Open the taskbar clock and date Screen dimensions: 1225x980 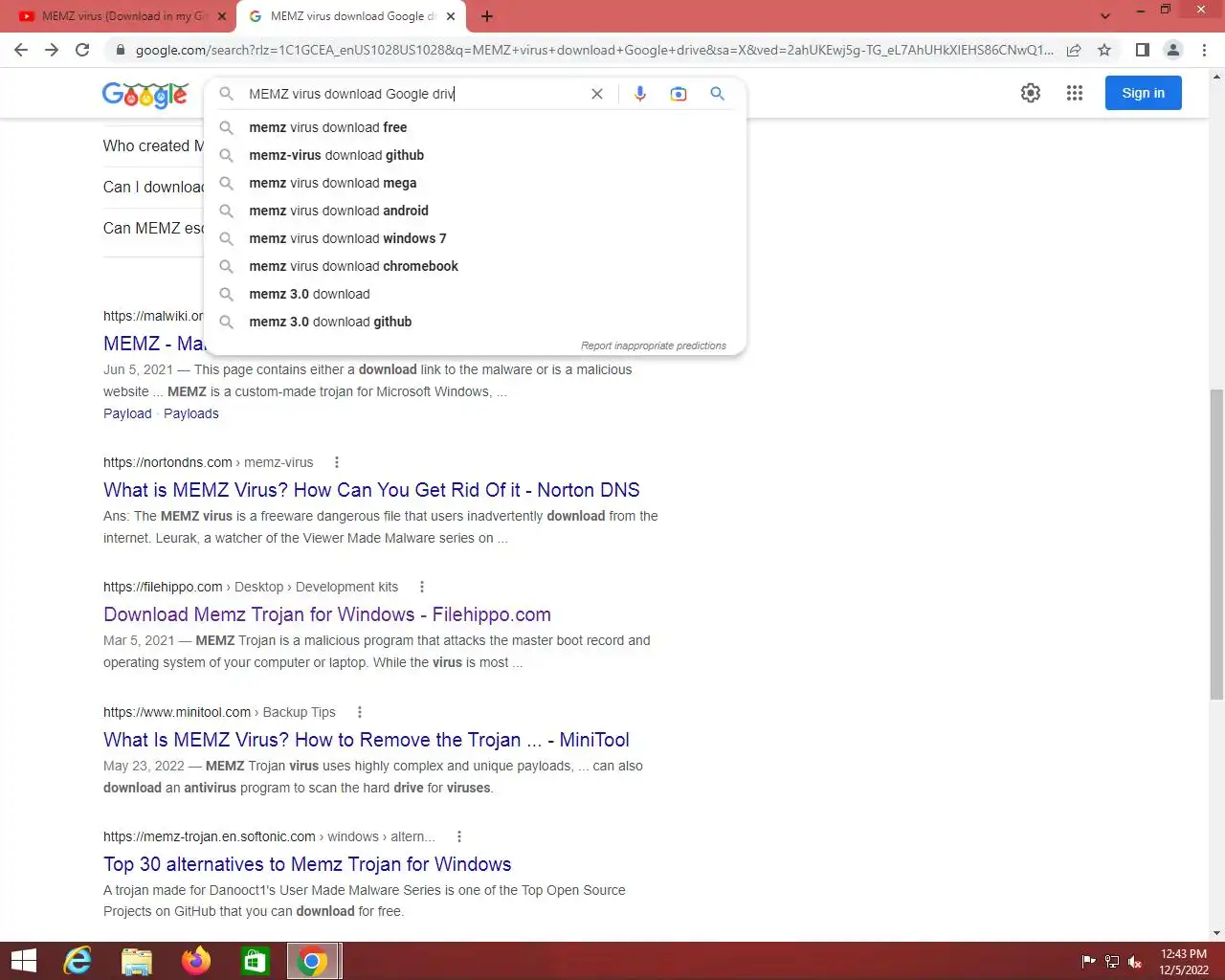click(x=1184, y=962)
